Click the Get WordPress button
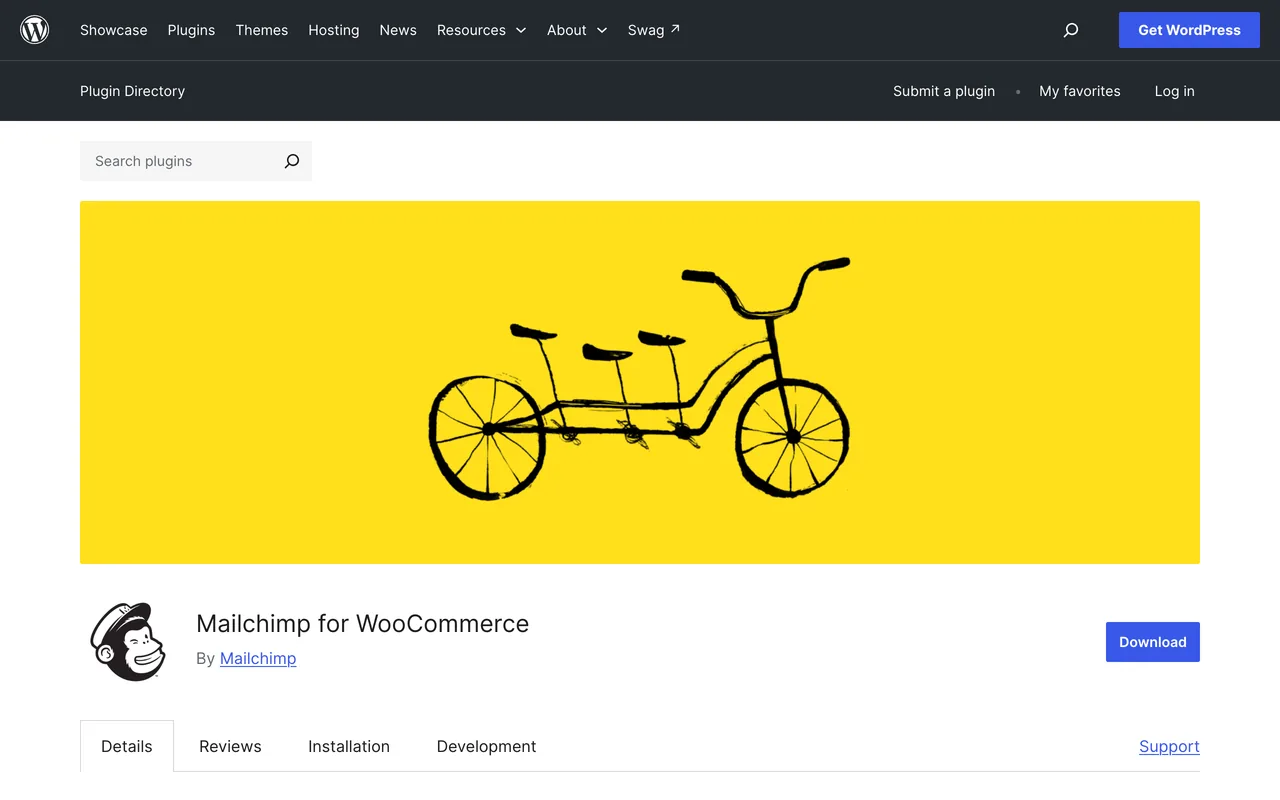This screenshot has height=800, width=1280. click(x=1189, y=30)
